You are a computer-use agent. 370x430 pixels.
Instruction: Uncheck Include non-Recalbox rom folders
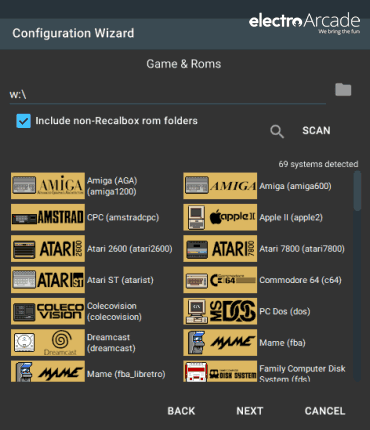point(23,121)
